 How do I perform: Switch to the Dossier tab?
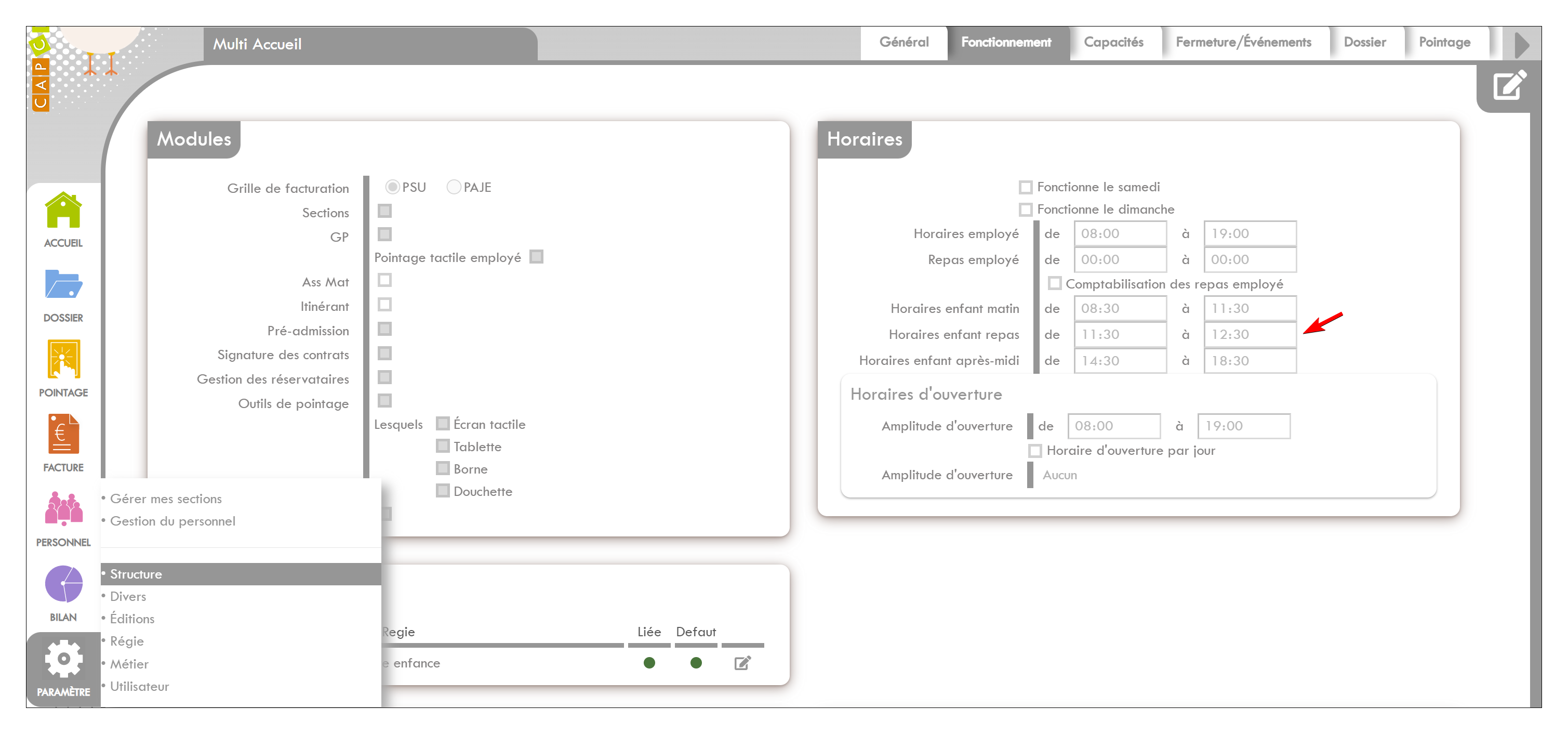pos(1364,42)
